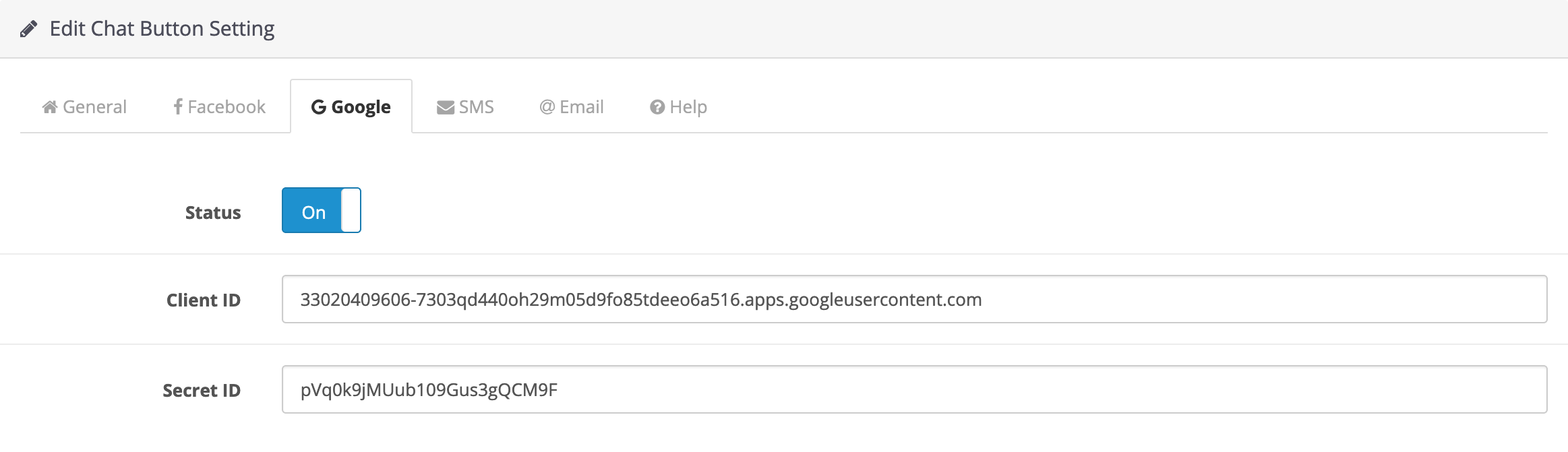Click the white handle of Status switch
This screenshot has height=452, width=1568.
351,211
